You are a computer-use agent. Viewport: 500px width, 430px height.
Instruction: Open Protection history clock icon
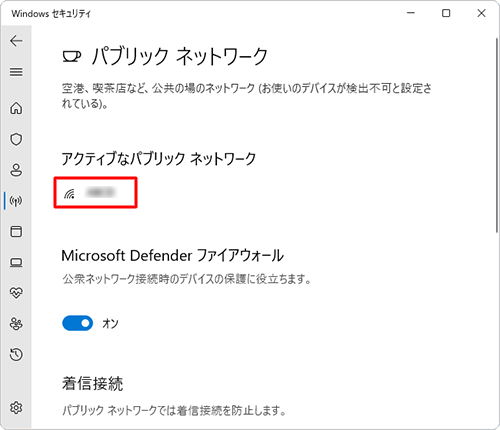16,354
